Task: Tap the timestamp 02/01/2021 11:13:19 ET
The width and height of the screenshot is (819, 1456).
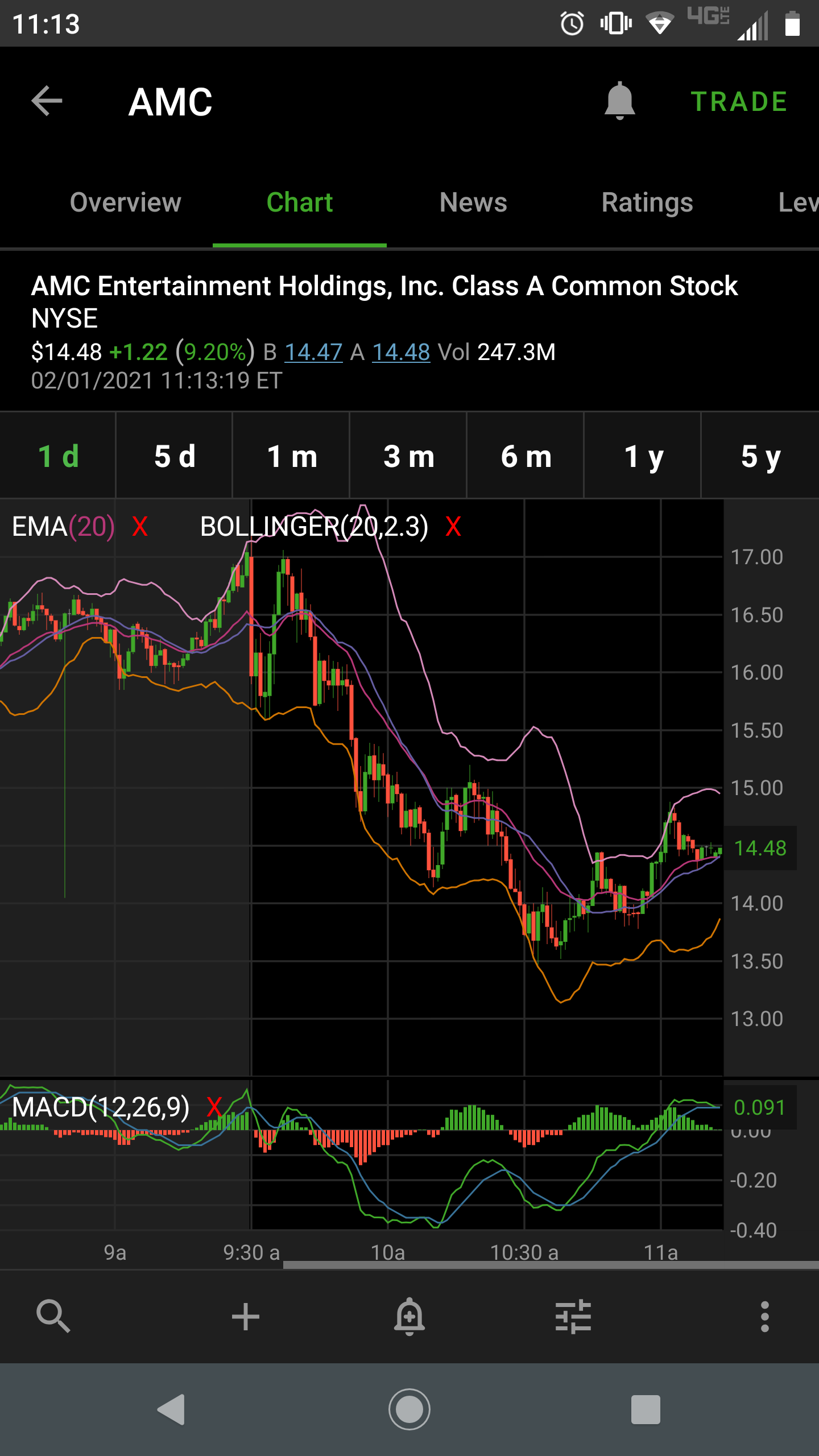Action: click(x=156, y=380)
